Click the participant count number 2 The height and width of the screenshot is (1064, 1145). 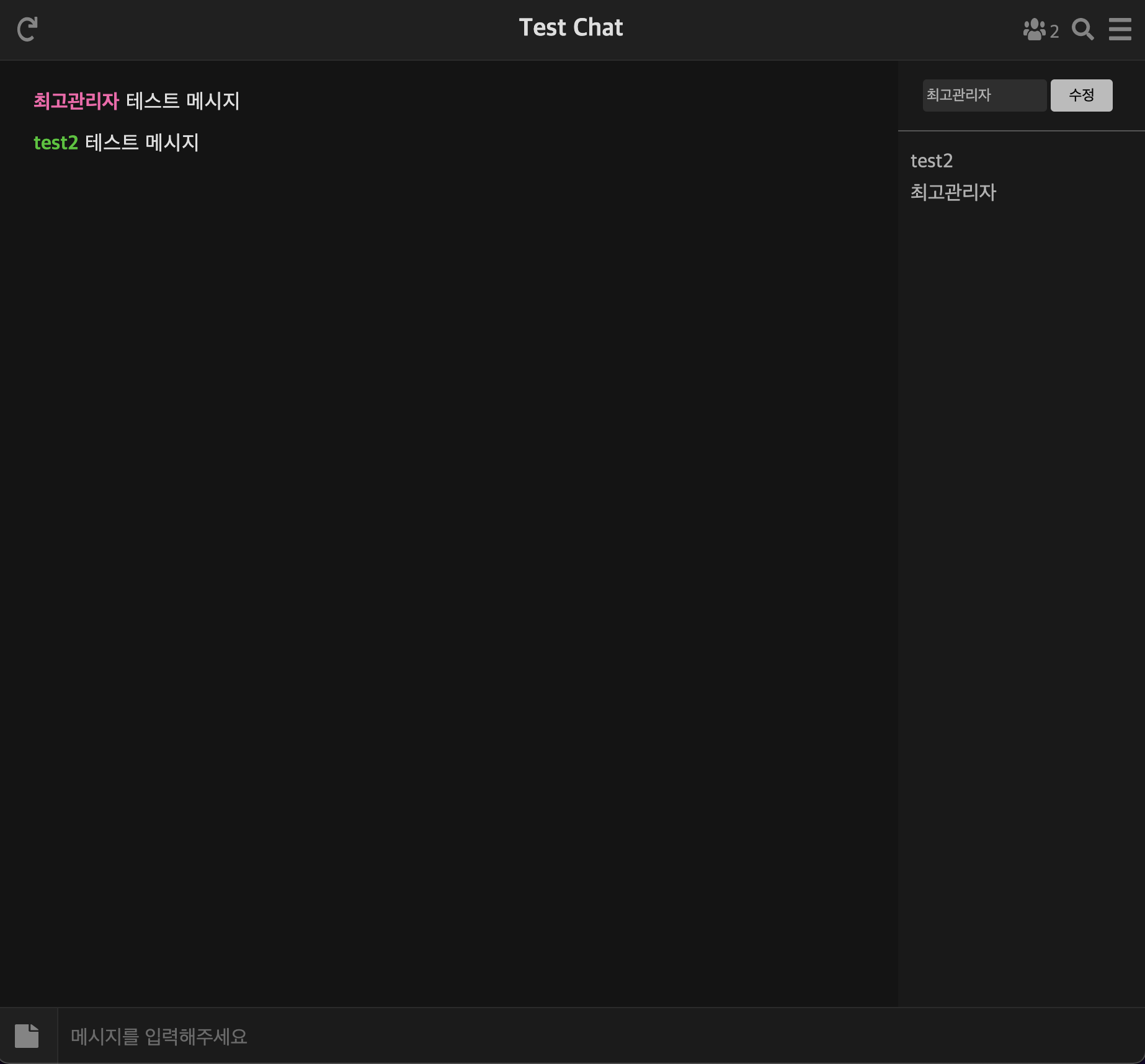1054,31
